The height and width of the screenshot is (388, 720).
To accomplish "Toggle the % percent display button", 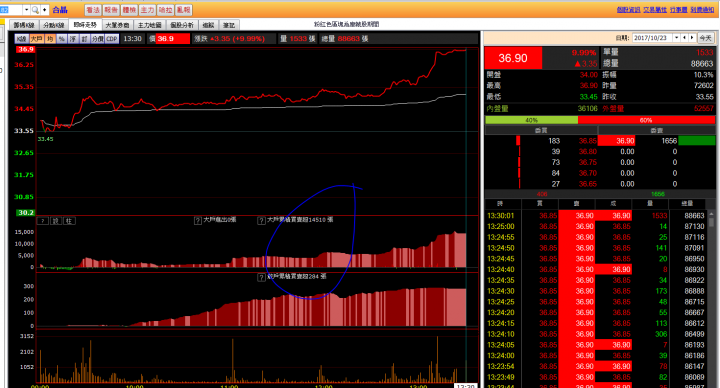I will pyautogui.click(x=62, y=39).
